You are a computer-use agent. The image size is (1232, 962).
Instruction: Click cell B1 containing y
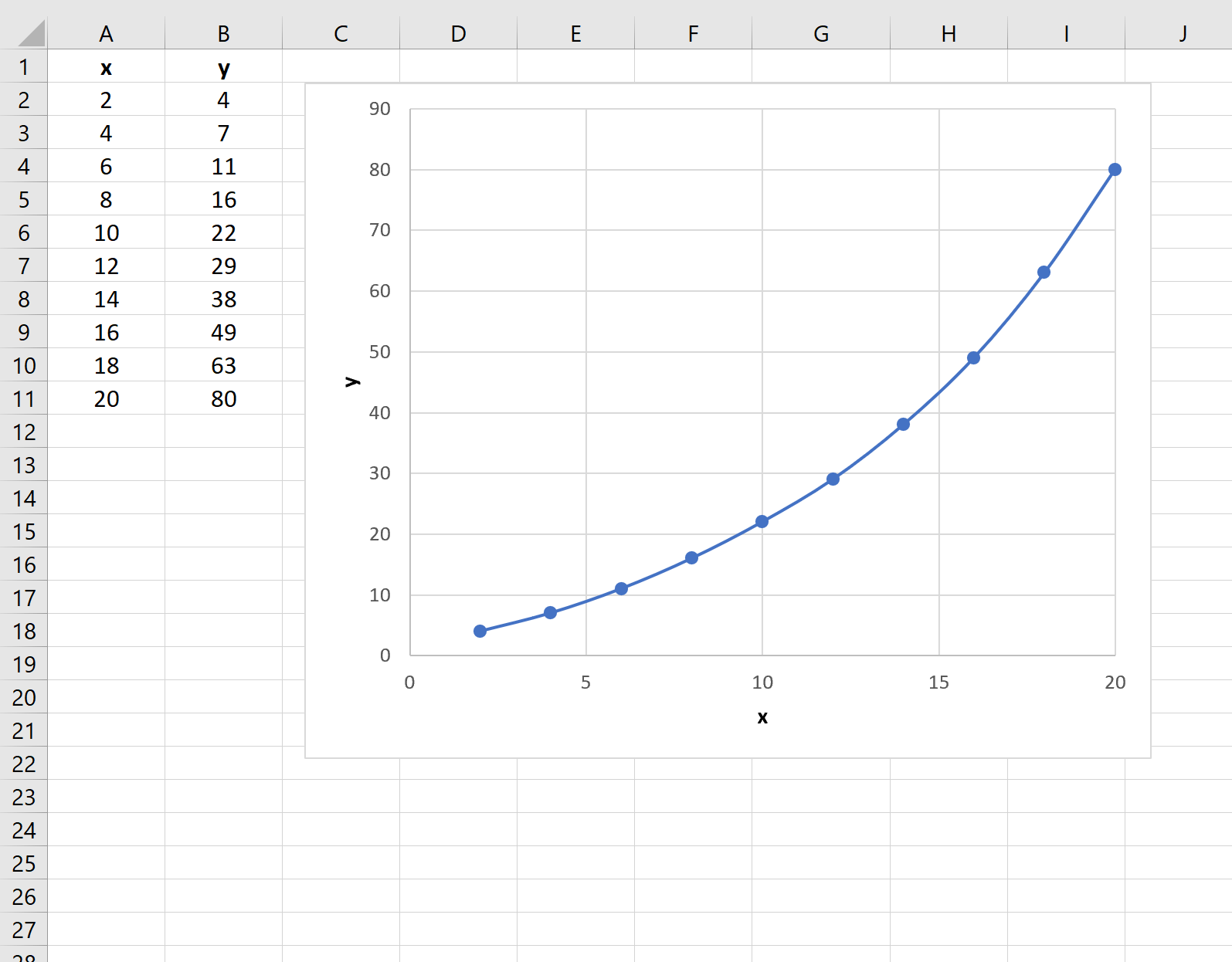point(224,66)
